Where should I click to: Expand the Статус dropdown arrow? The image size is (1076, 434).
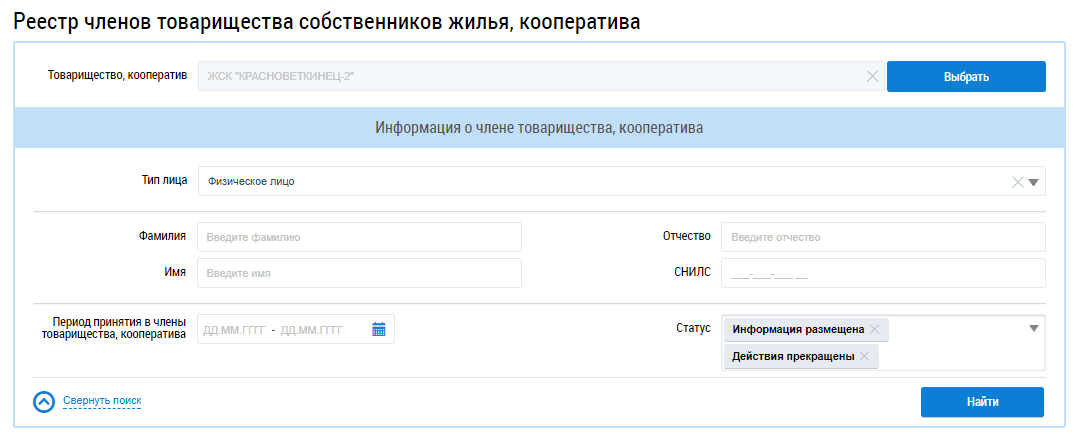pos(1034,327)
